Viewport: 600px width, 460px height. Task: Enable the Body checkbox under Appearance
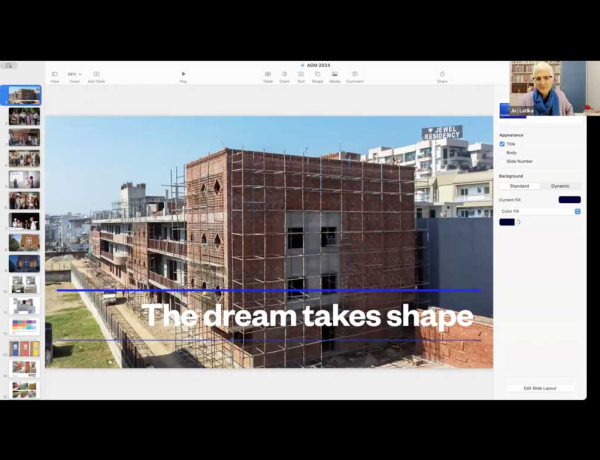tap(502, 152)
